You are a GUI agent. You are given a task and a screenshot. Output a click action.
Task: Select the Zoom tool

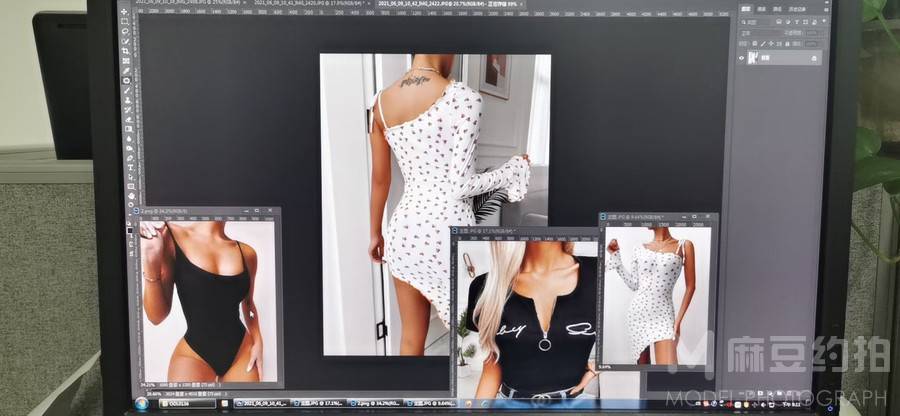131,204
